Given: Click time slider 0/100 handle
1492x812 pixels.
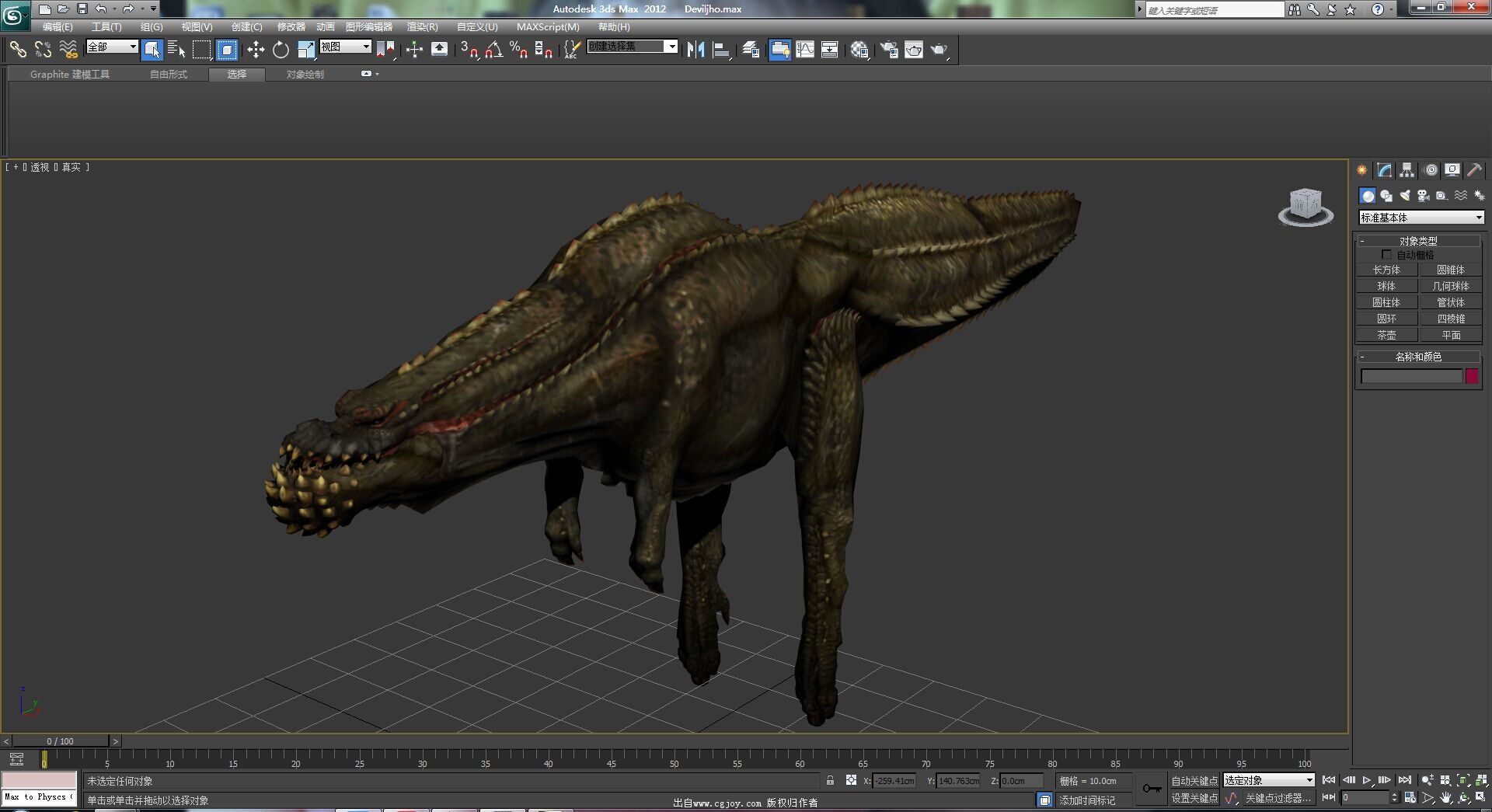Looking at the screenshot, I should [x=60, y=741].
